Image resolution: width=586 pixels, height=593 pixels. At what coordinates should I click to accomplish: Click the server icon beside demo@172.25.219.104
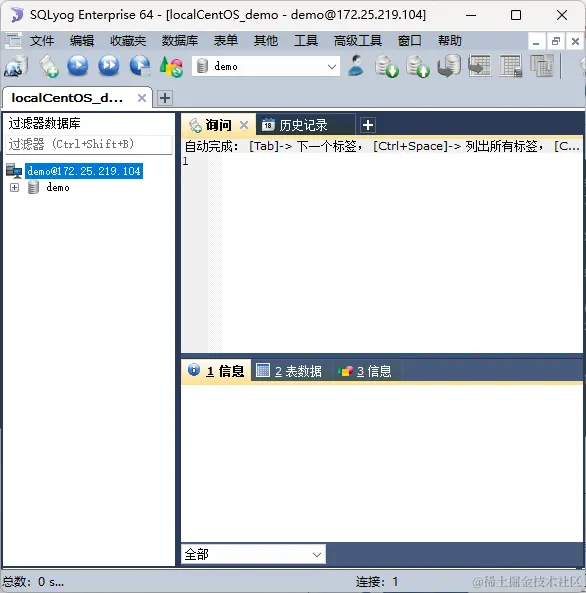14,171
